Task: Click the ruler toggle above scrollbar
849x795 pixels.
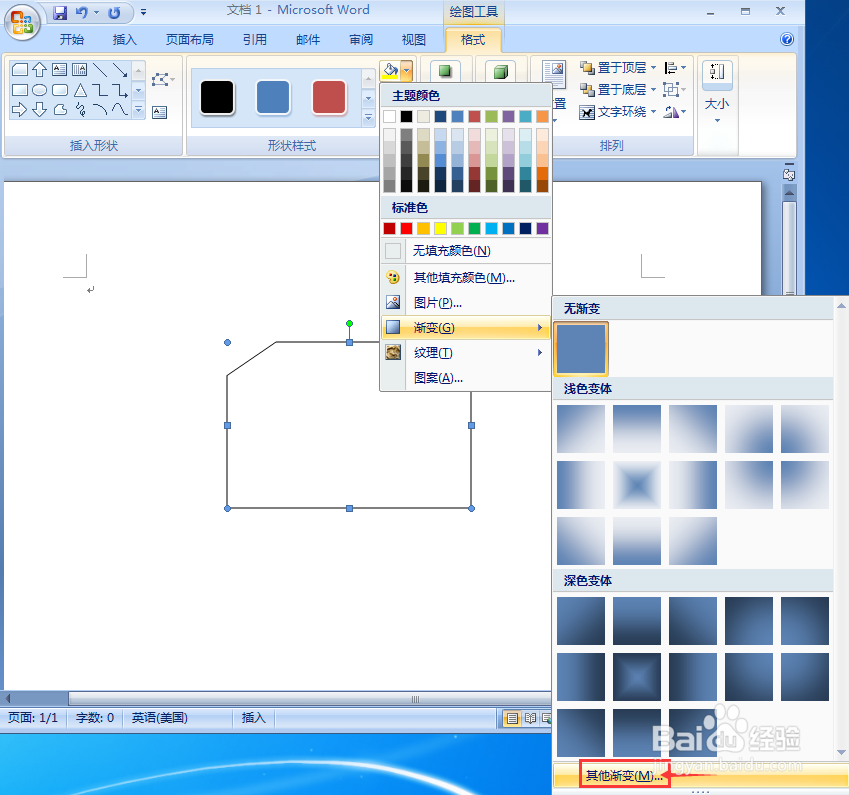Action: click(789, 174)
